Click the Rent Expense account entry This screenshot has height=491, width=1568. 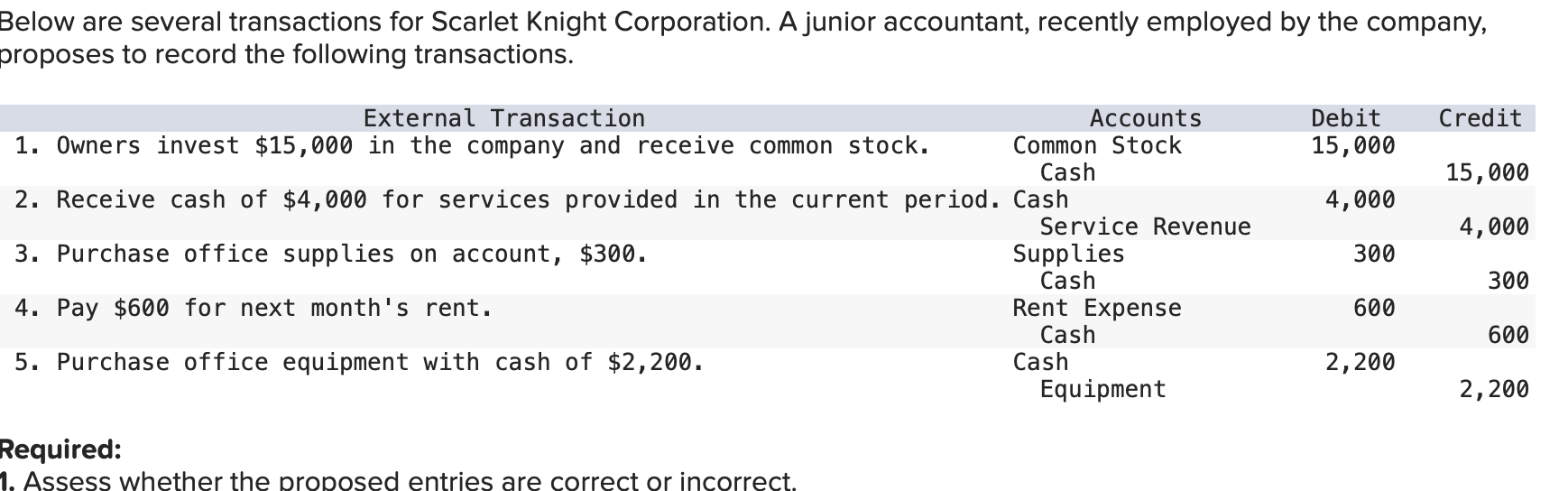pyautogui.click(x=1097, y=308)
